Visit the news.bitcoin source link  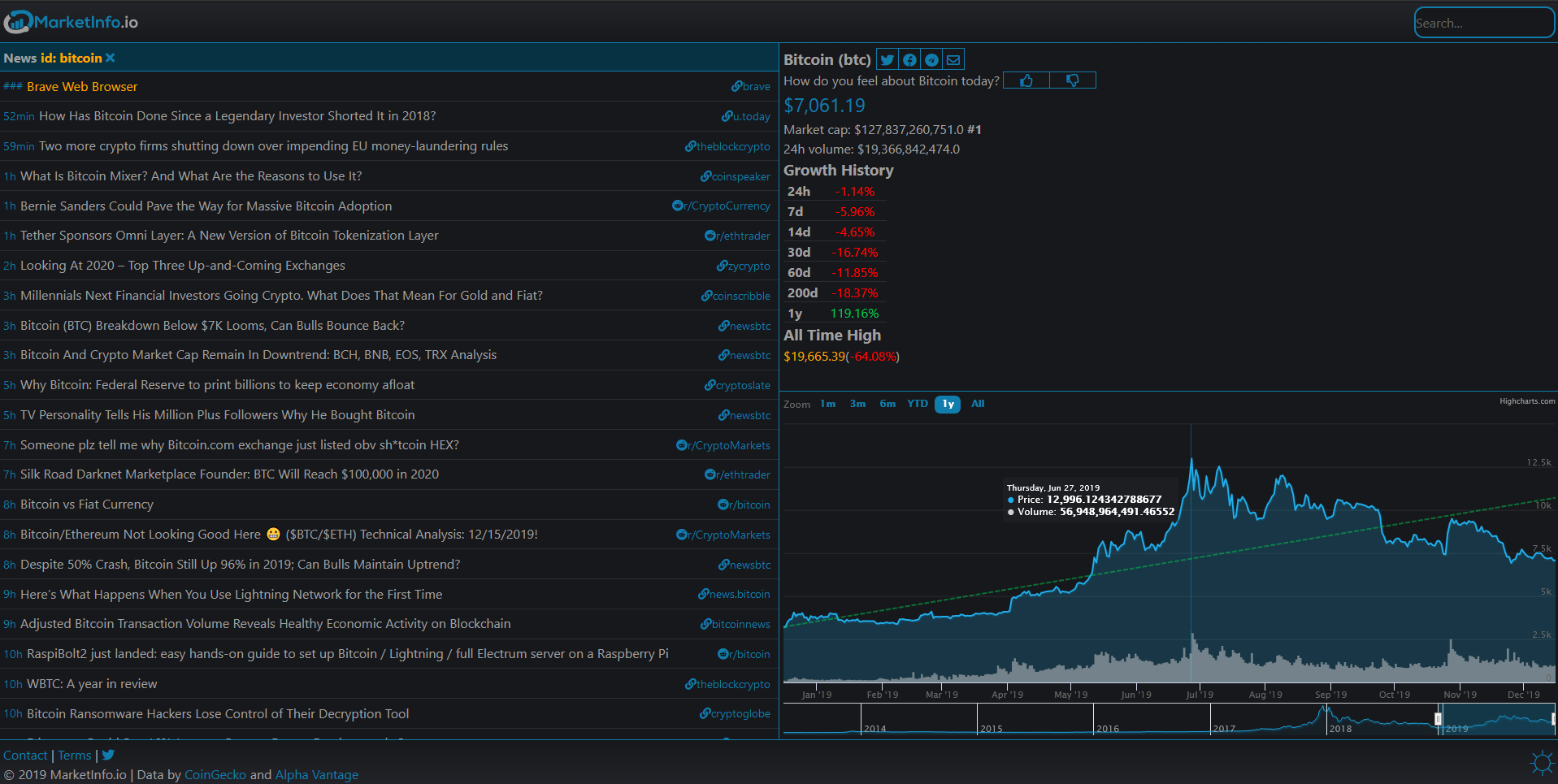click(x=734, y=595)
